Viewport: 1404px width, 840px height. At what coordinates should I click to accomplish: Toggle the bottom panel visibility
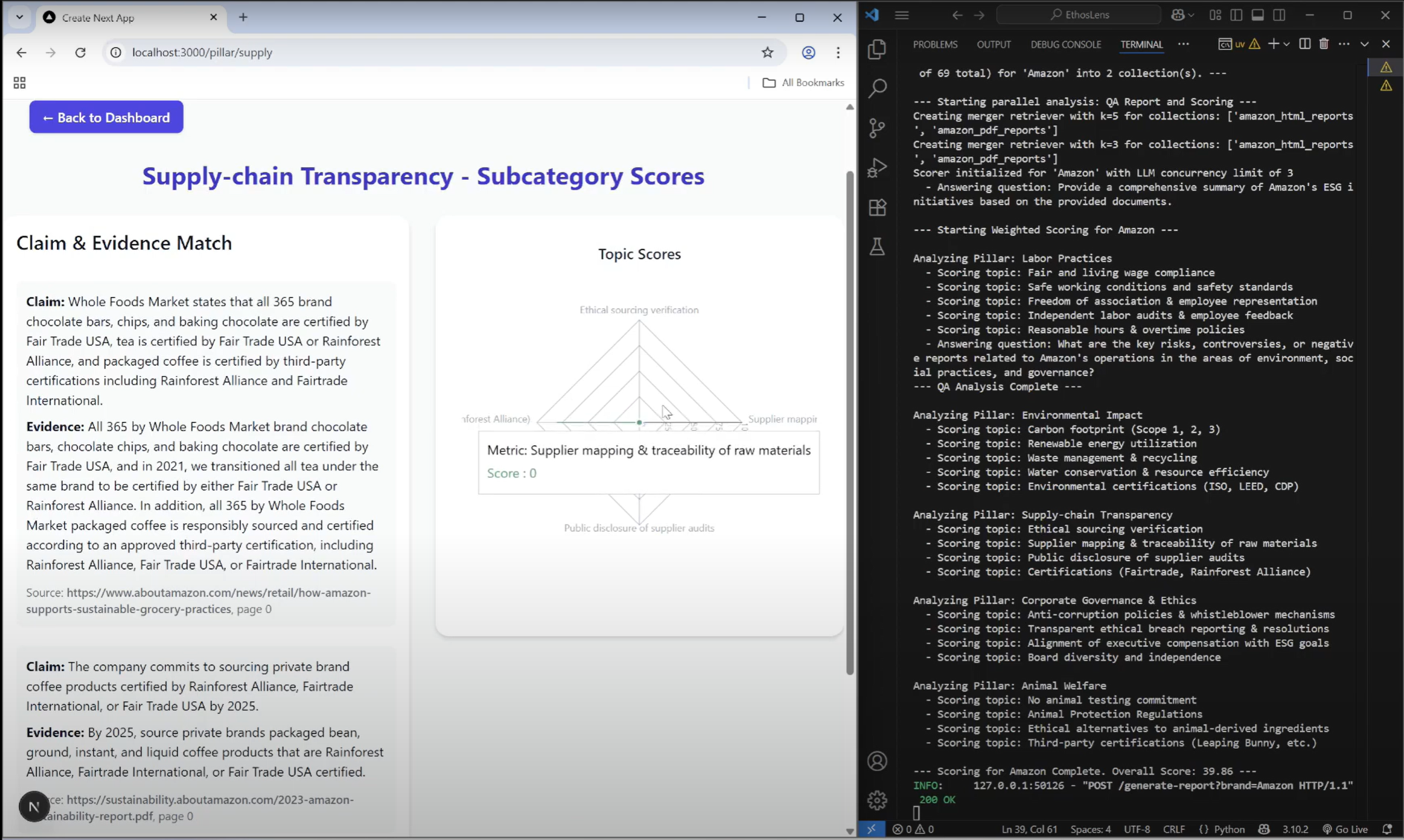point(1257,15)
